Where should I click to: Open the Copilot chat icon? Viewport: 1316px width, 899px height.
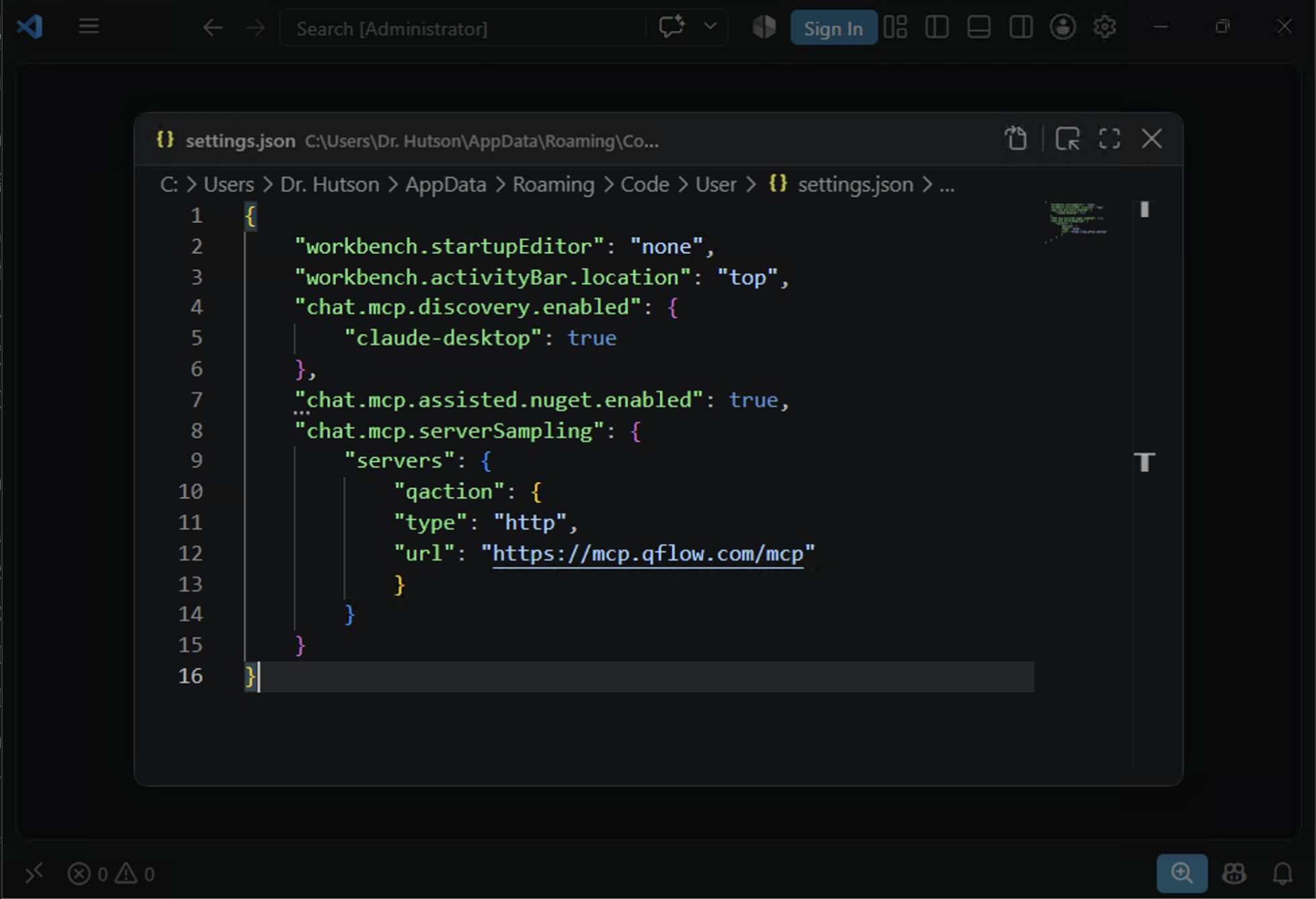pos(671,27)
